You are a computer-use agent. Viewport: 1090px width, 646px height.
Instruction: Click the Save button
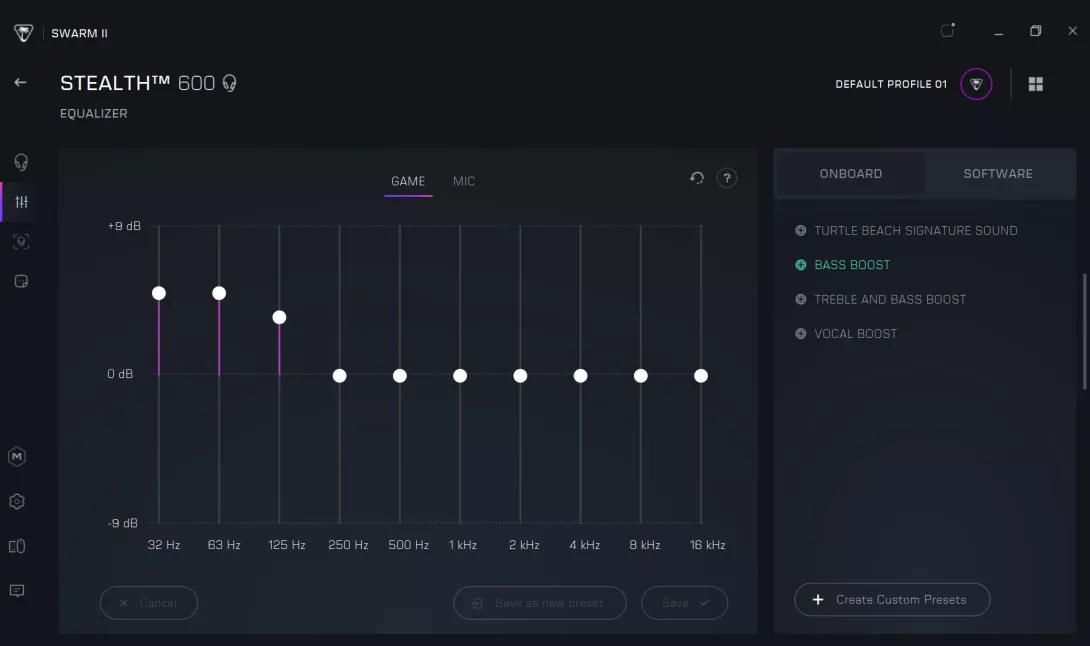click(684, 603)
